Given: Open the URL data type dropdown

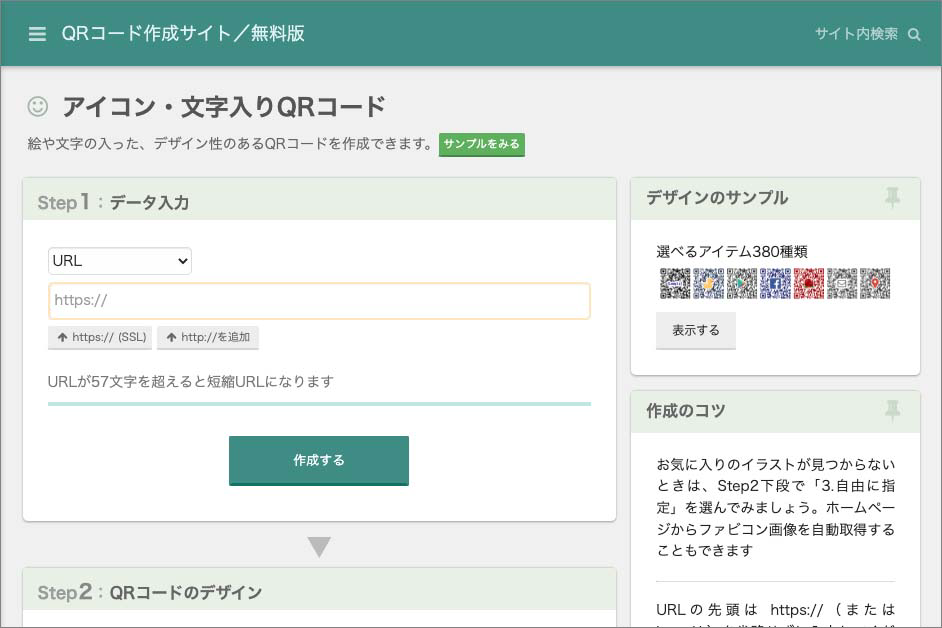Looking at the screenshot, I should click(x=120, y=260).
